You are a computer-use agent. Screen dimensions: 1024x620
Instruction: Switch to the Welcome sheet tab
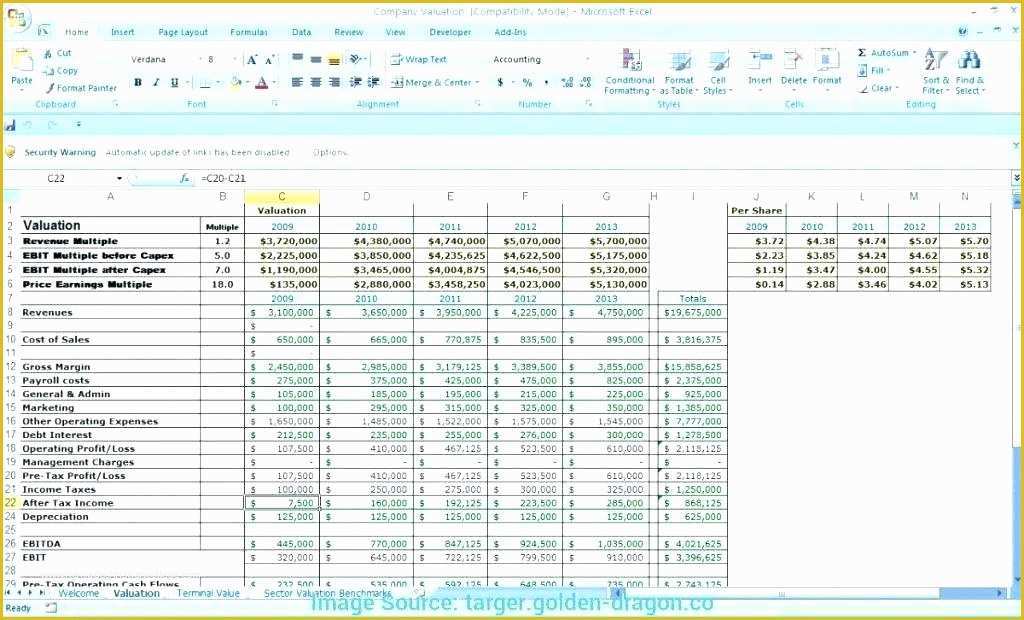pyautogui.click(x=78, y=593)
